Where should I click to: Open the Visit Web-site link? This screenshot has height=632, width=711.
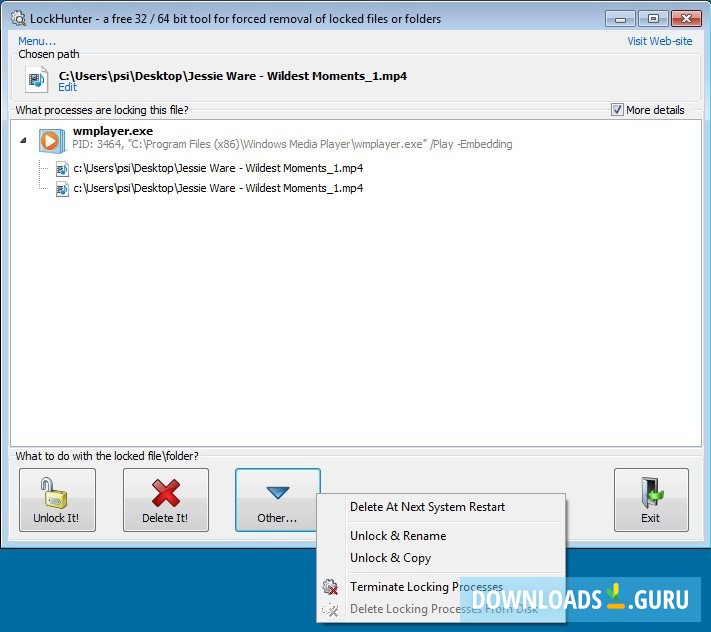coord(660,41)
